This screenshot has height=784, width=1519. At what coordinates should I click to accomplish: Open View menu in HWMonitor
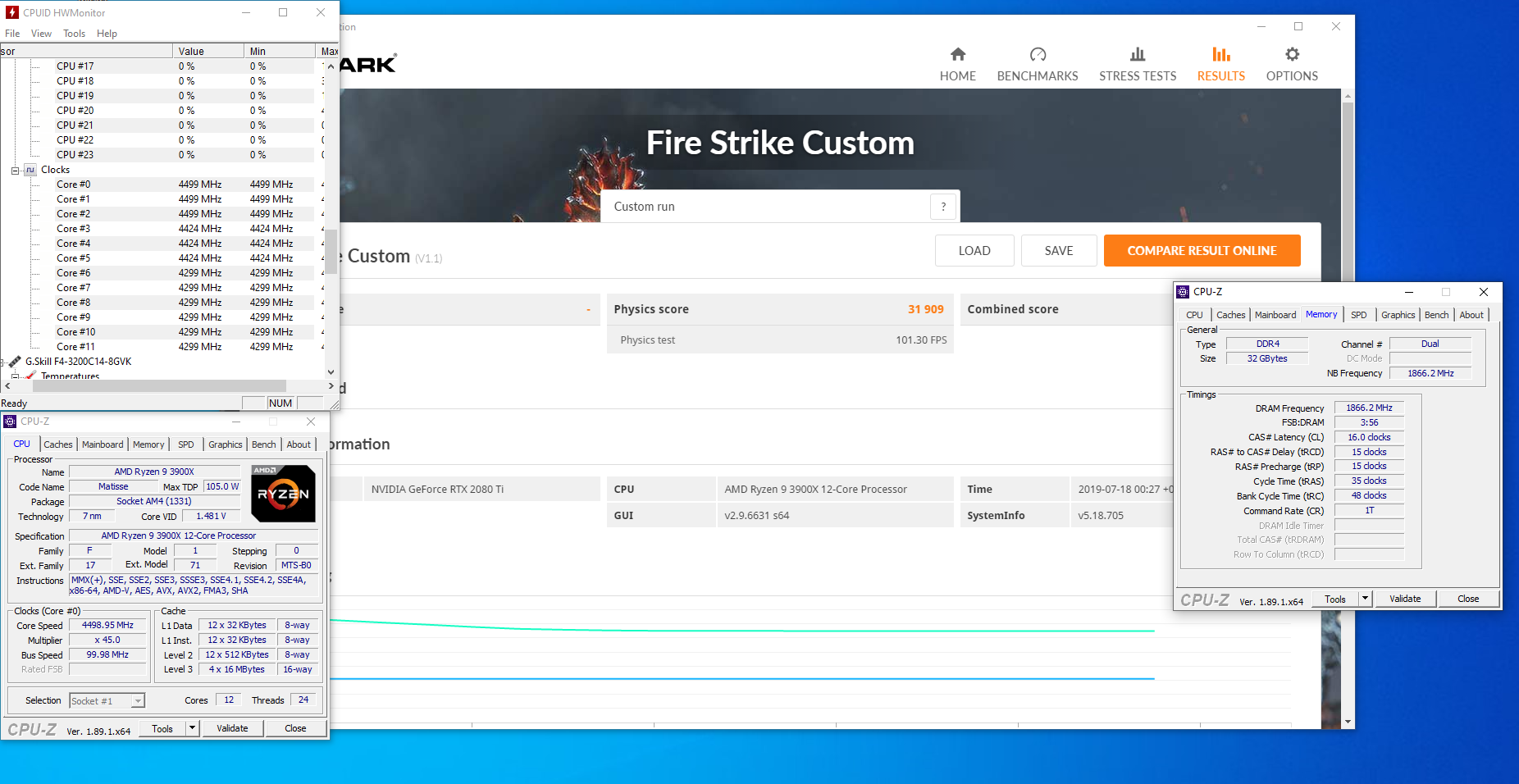click(41, 34)
